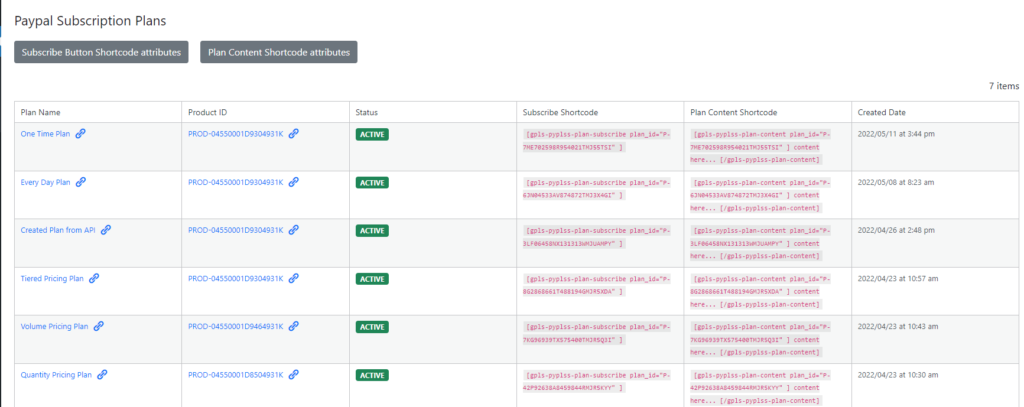Open the One Time Plan link
Viewport: 1024px width, 407px height.
click(45, 134)
